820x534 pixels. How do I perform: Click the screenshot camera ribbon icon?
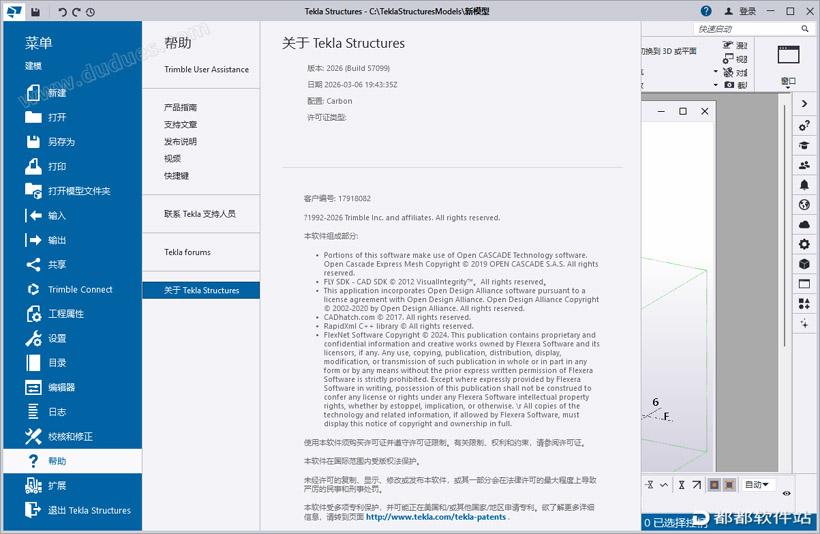tap(729, 85)
